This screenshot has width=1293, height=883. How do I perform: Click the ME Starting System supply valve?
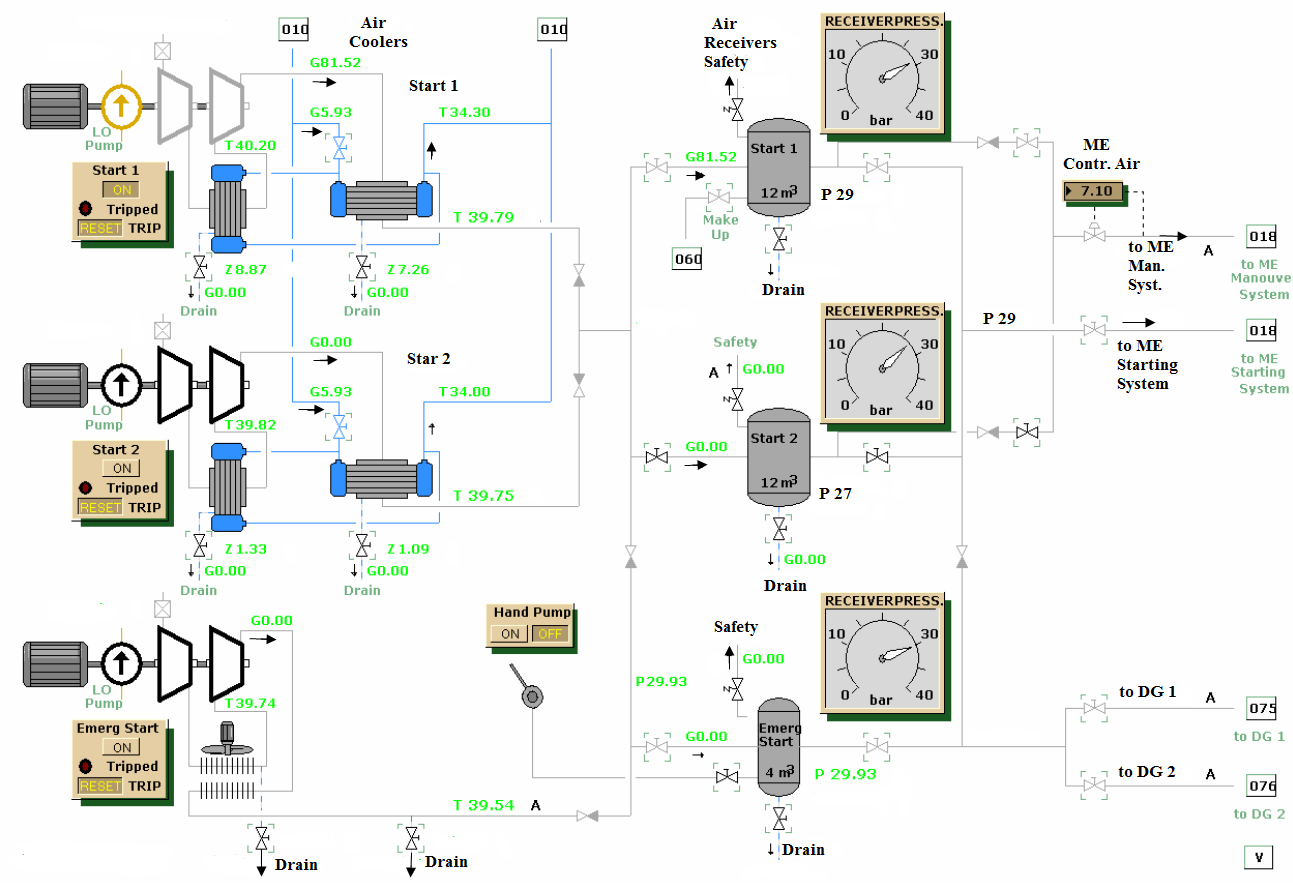[x=1094, y=329]
